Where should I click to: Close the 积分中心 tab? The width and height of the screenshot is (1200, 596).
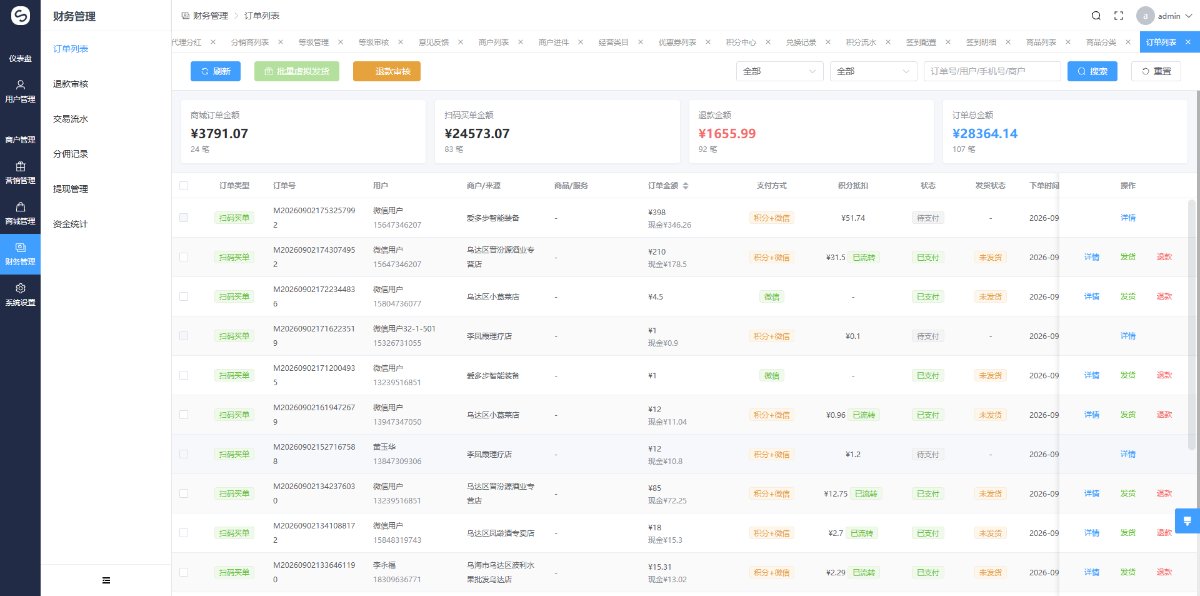click(766, 43)
